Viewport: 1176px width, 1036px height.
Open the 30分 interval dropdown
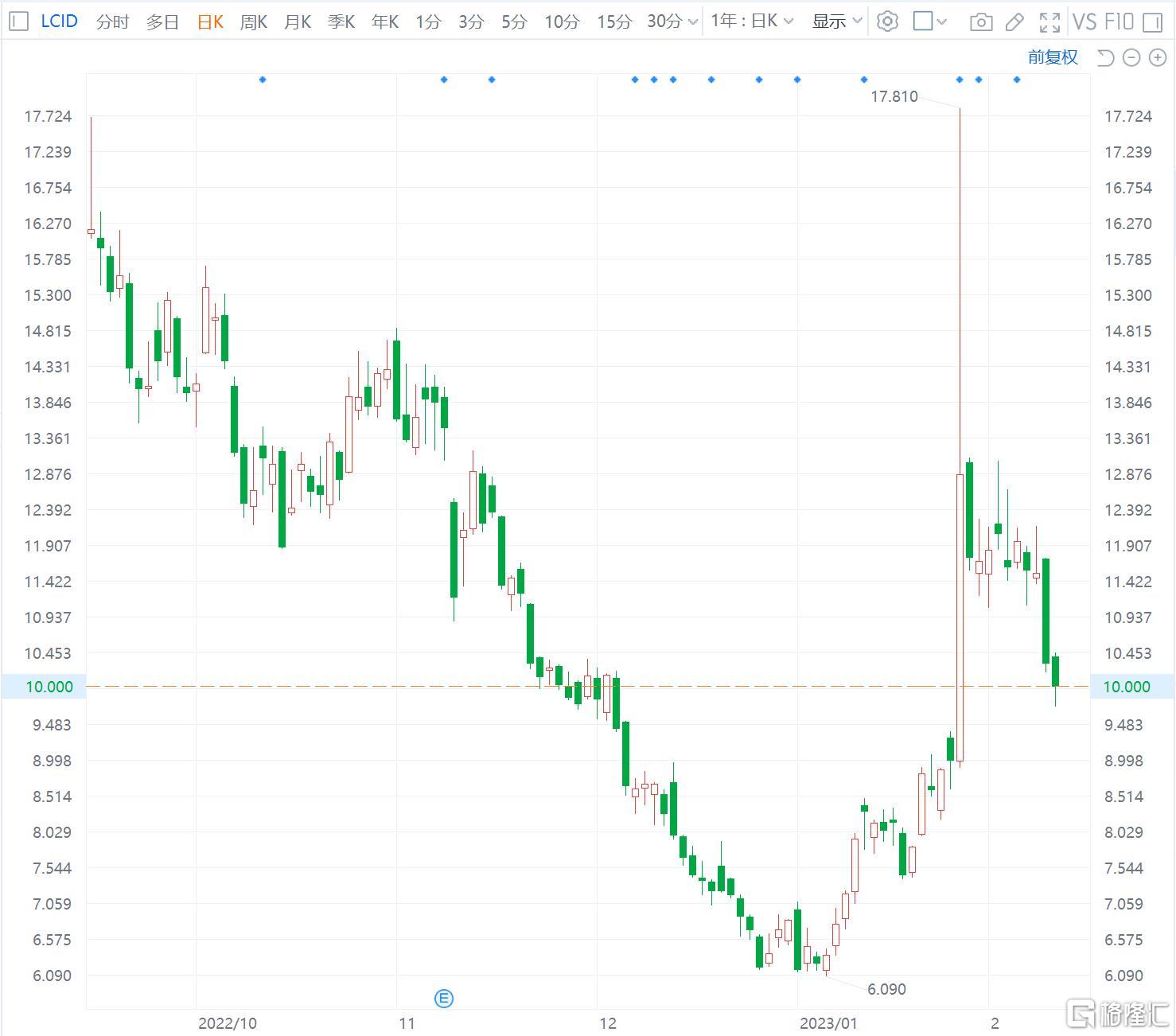point(672,21)
